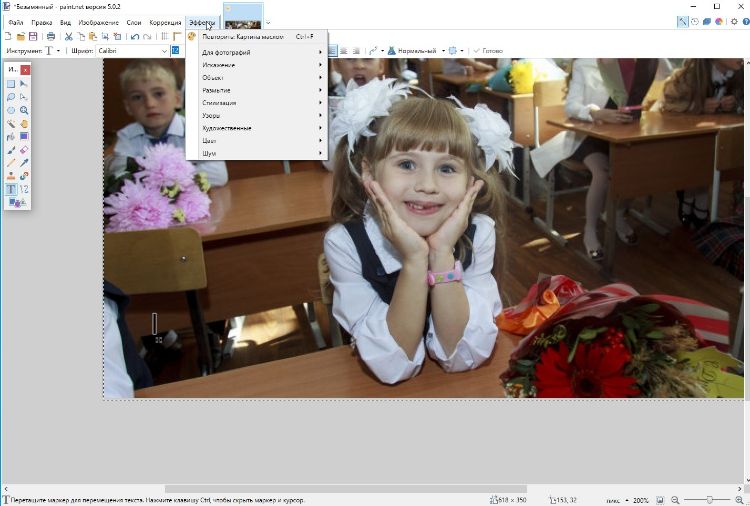This screenshot has height=506, width=750.
Task: Set text alignment to center
Action: pyautogui.click(x=344, y=51)
